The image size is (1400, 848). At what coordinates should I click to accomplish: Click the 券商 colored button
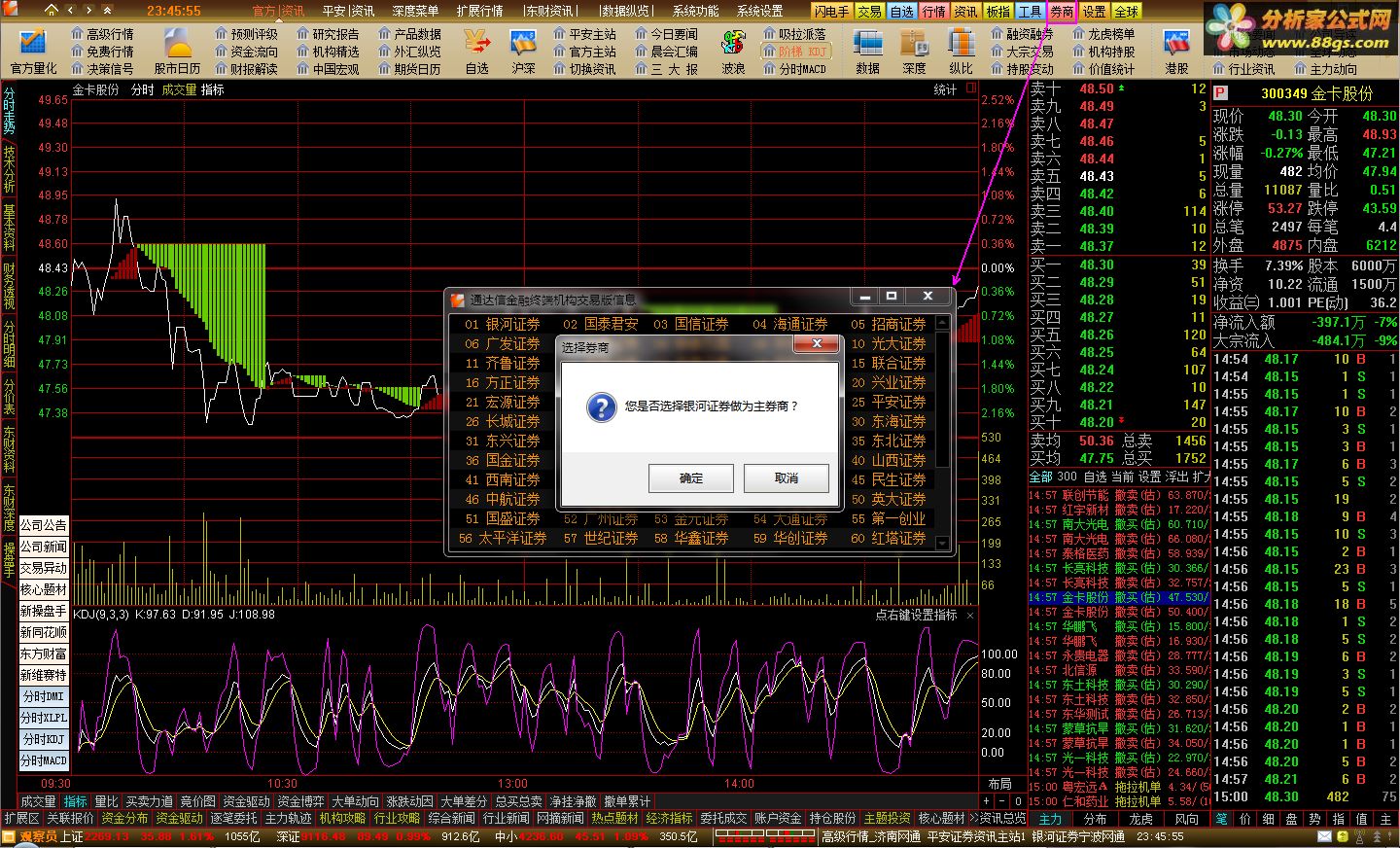tap(1062, 12)
